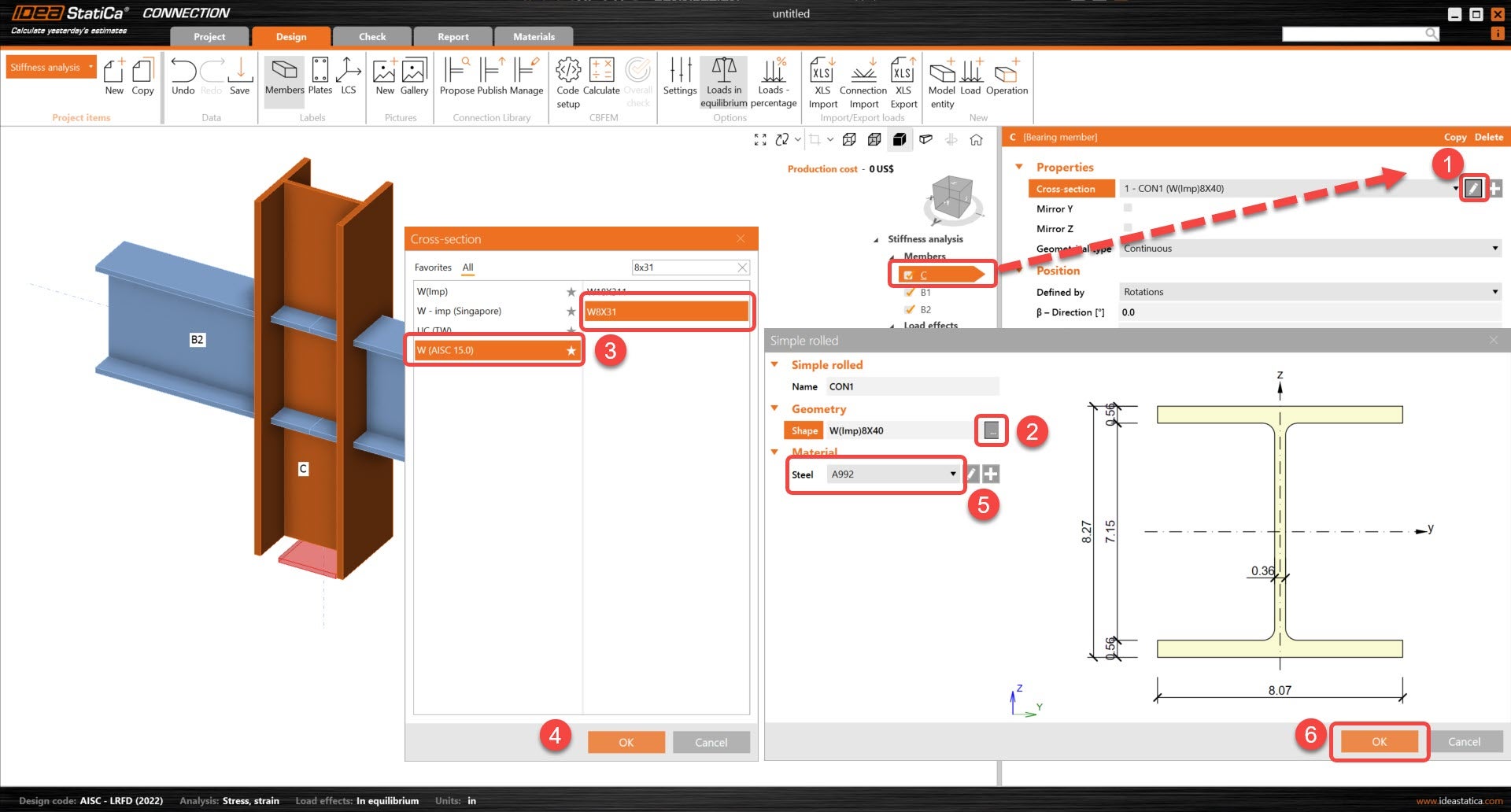Click the Save icon
Screen dimensions: 1511x812
point(239,75)
